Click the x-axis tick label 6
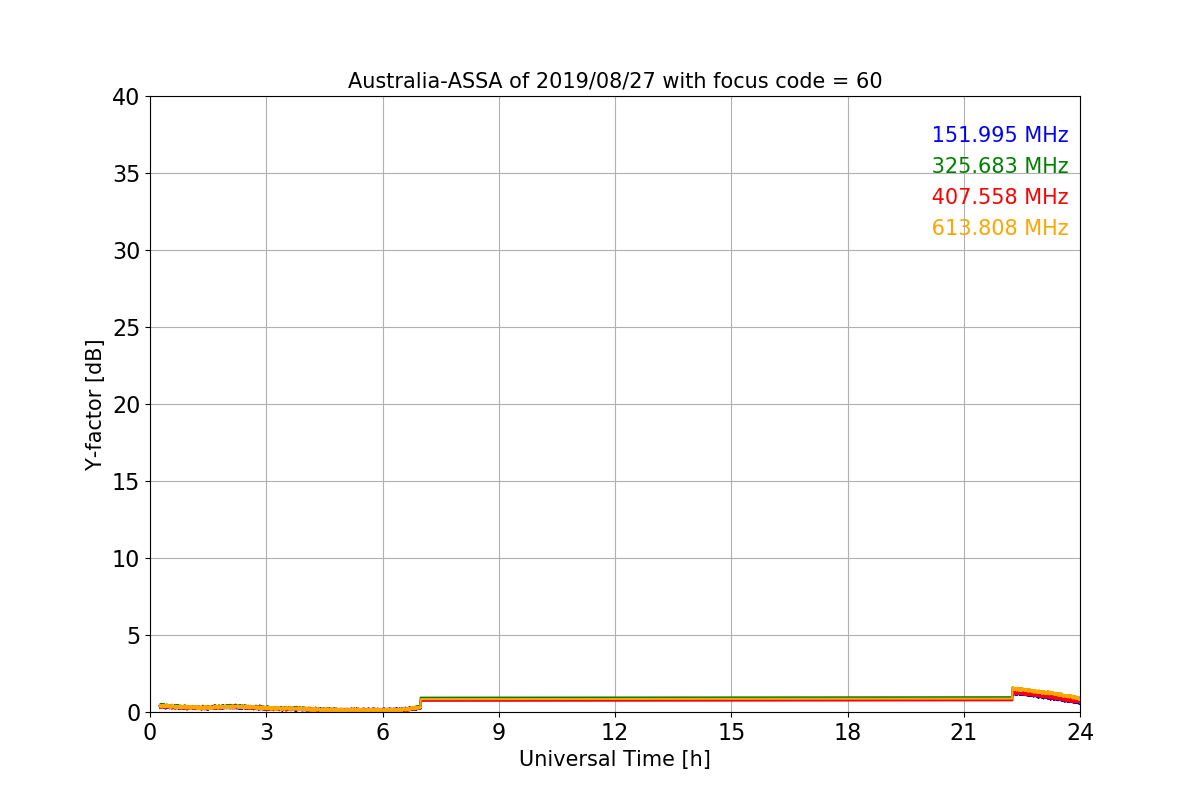 (x=383, y=732)
